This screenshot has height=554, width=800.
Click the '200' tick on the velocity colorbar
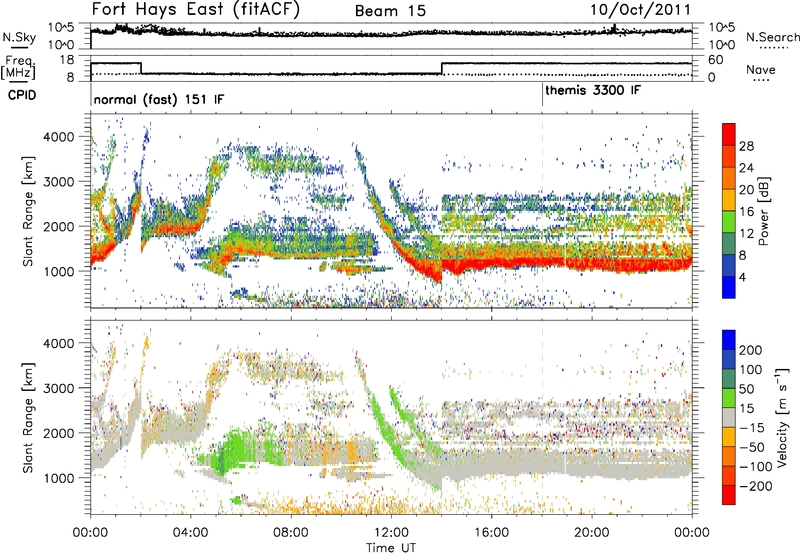pos(751,350)
